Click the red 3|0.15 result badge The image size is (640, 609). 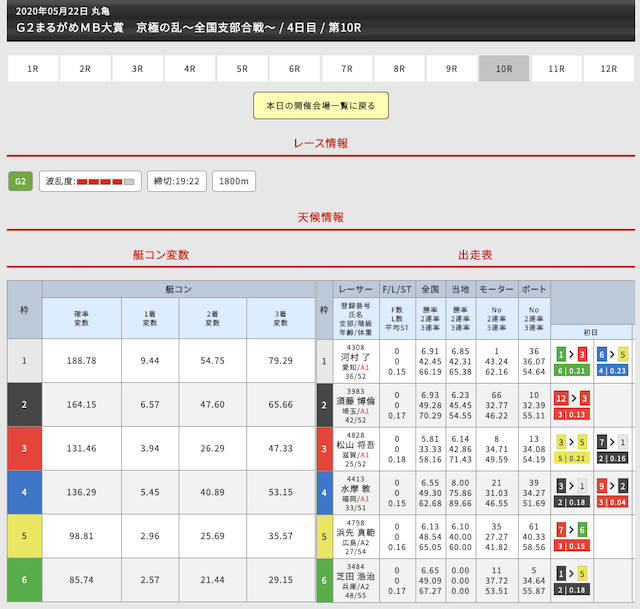pyautogui.click(x=571, y=546)
